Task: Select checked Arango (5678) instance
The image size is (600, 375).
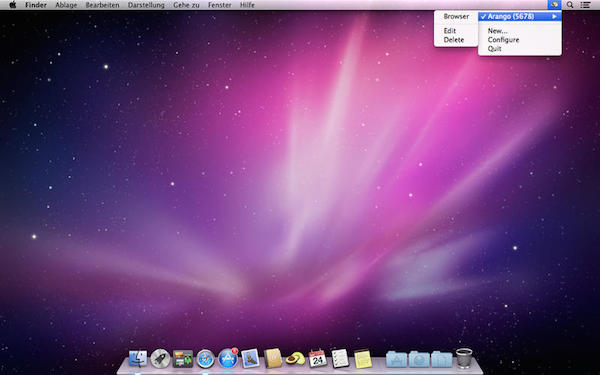Action: pos(520,16)
